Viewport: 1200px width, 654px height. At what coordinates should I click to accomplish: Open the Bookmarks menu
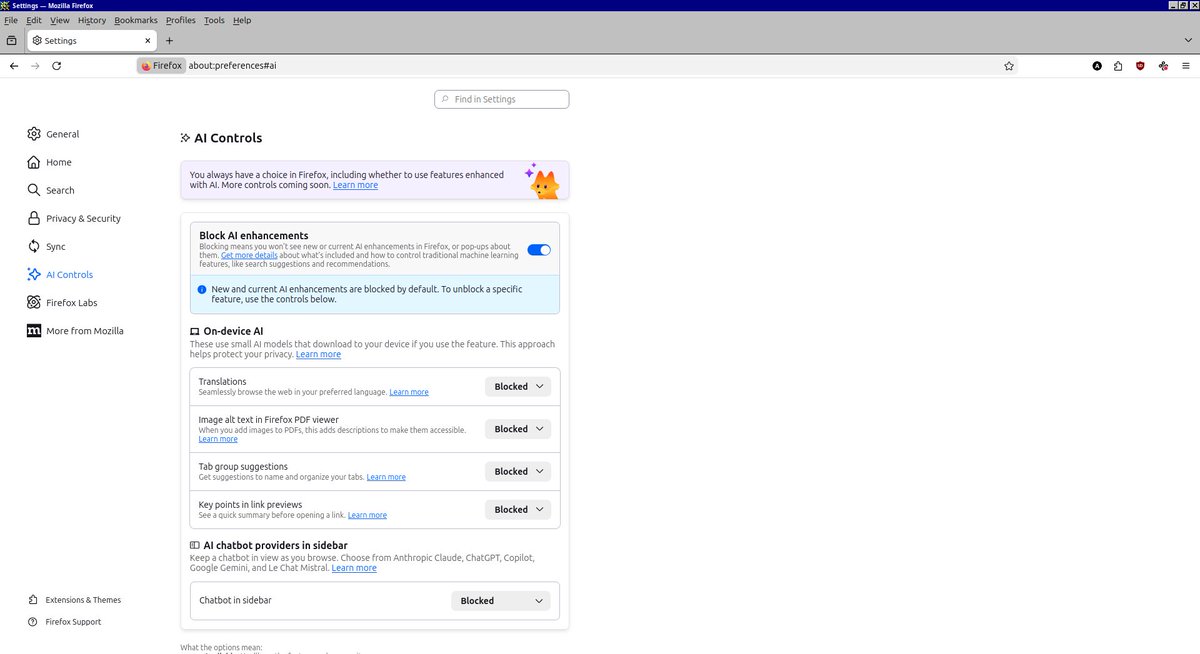136,20
